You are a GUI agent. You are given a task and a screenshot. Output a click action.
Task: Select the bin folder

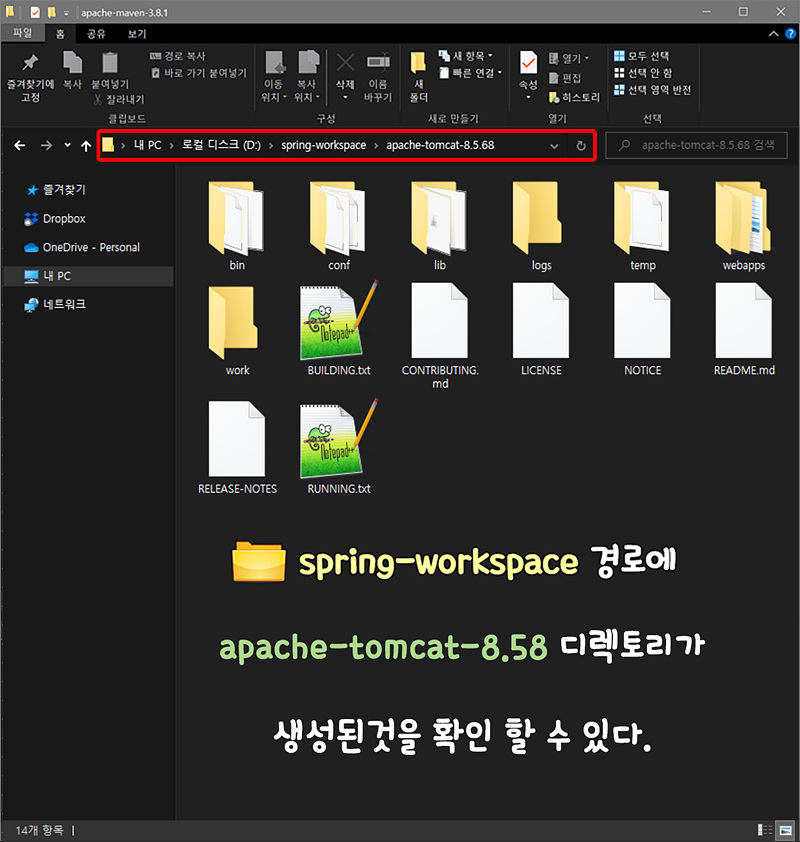tap(237, 227)
